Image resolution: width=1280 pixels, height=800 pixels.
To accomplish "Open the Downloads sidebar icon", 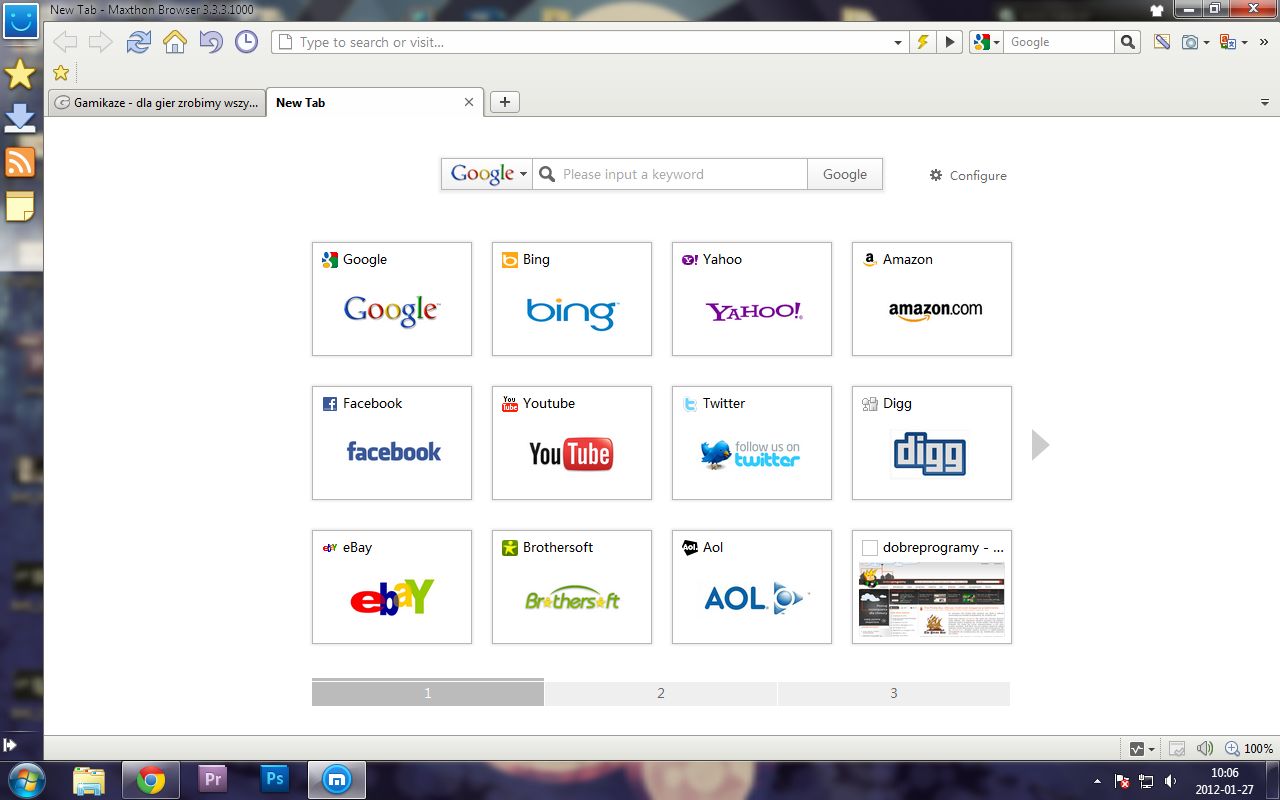I will pos(20,118).
